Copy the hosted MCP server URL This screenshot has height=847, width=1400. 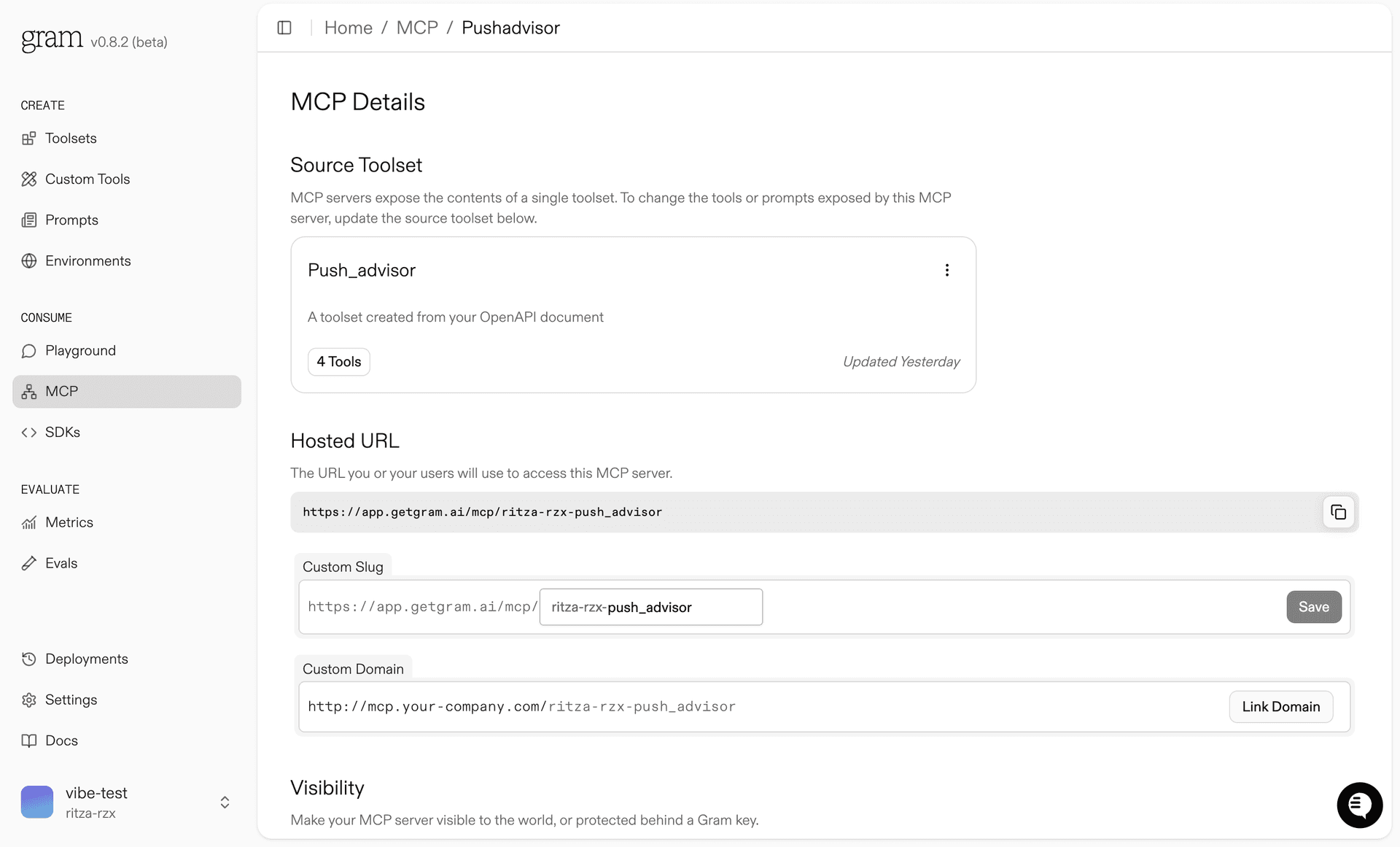1338,511
